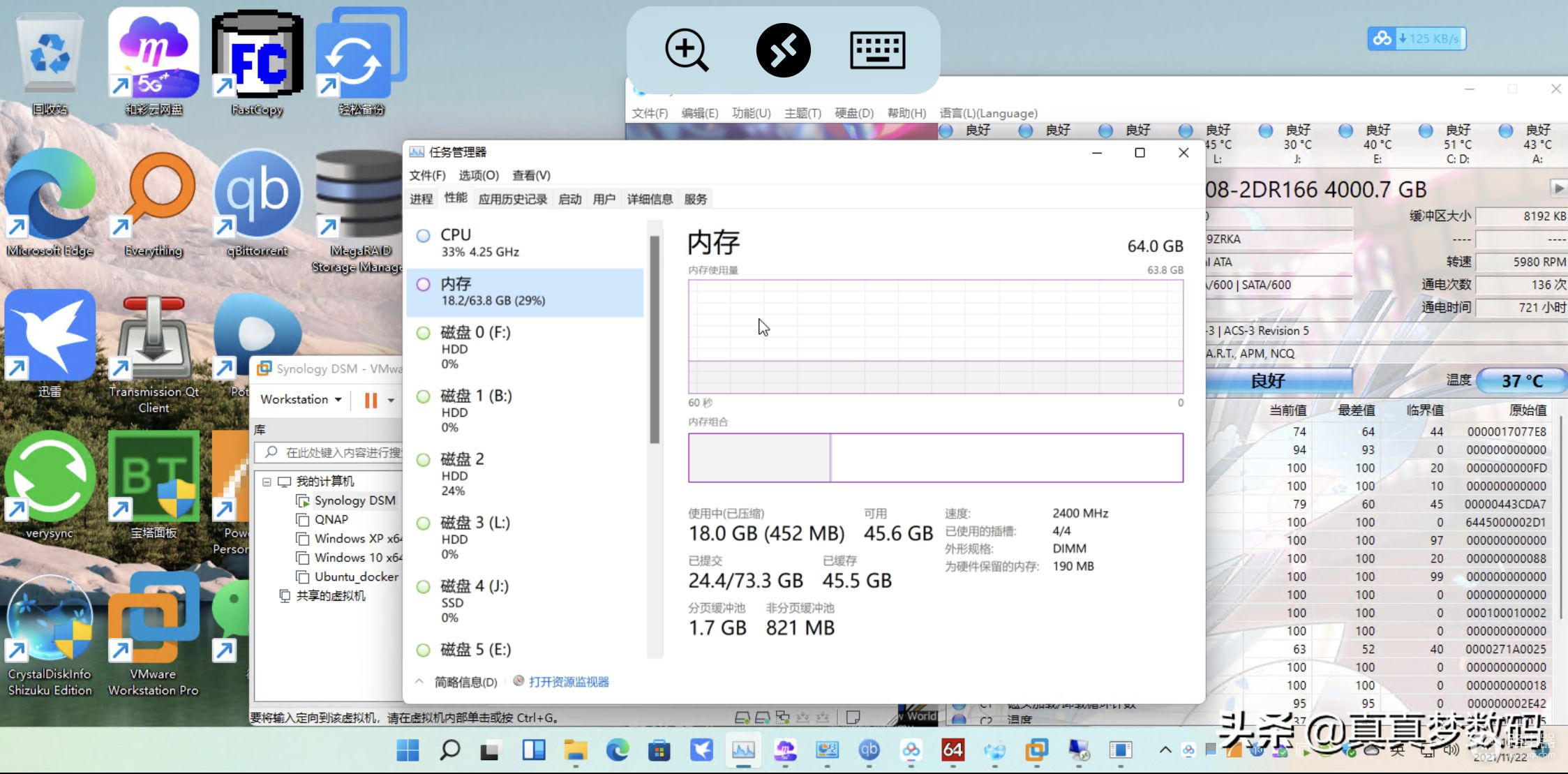Click the on-screen keyboard icon in remote toolbar
The height and width of the screenshot is (774, 1568).
[x=877, y=50]
